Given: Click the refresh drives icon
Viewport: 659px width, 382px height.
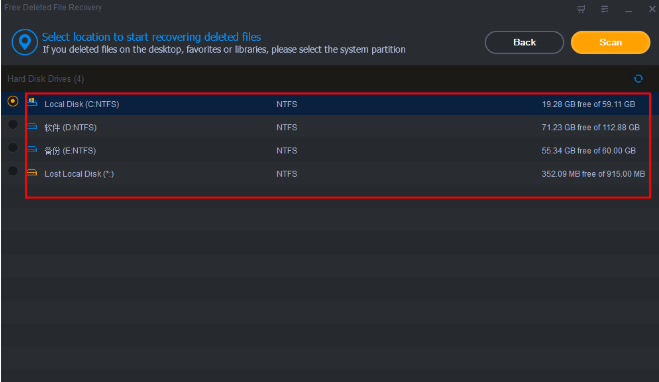Looking at the screenshot, I should (638, 79).
